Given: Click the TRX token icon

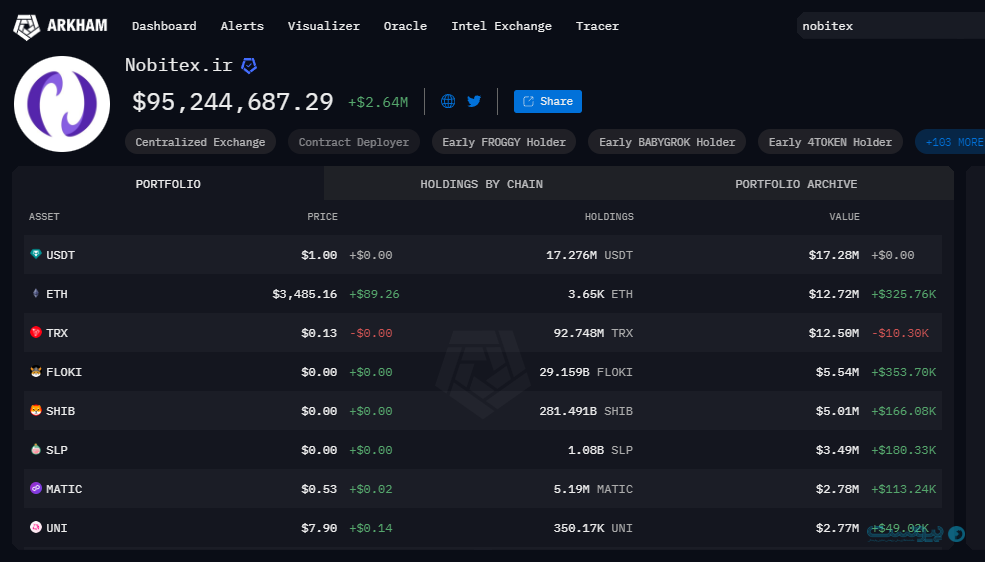Looking at the screenshot, I should (36, 332).
